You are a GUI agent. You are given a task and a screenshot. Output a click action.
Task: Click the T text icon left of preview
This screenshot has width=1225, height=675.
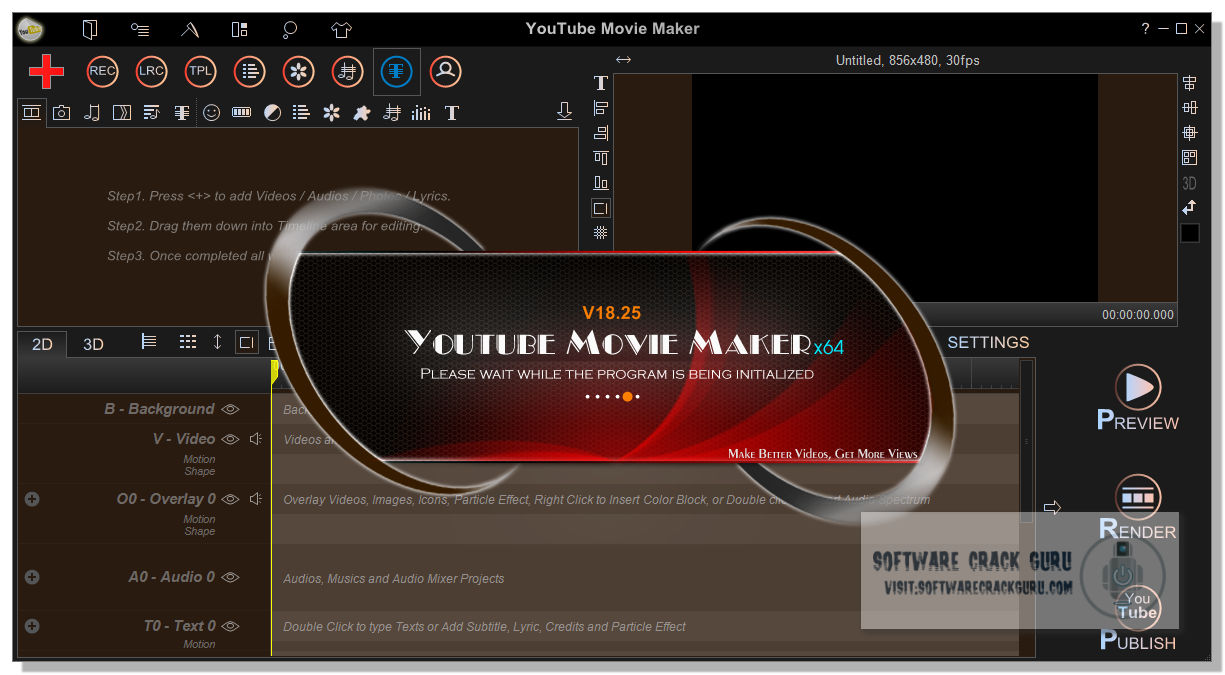click(x=601, y=83)
